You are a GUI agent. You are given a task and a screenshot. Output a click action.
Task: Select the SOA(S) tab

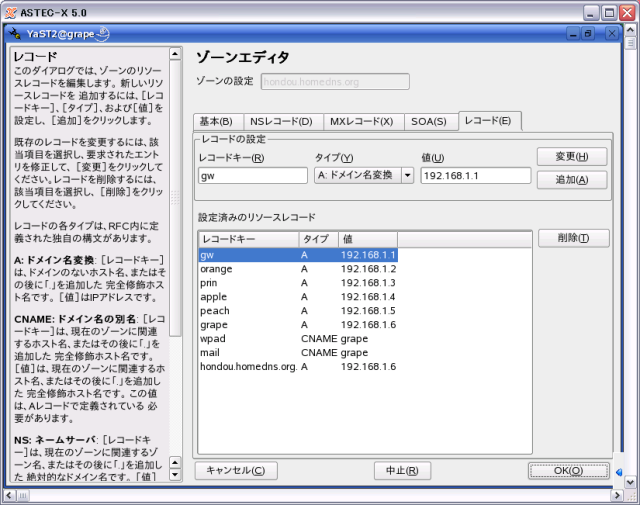pos(428,122)
